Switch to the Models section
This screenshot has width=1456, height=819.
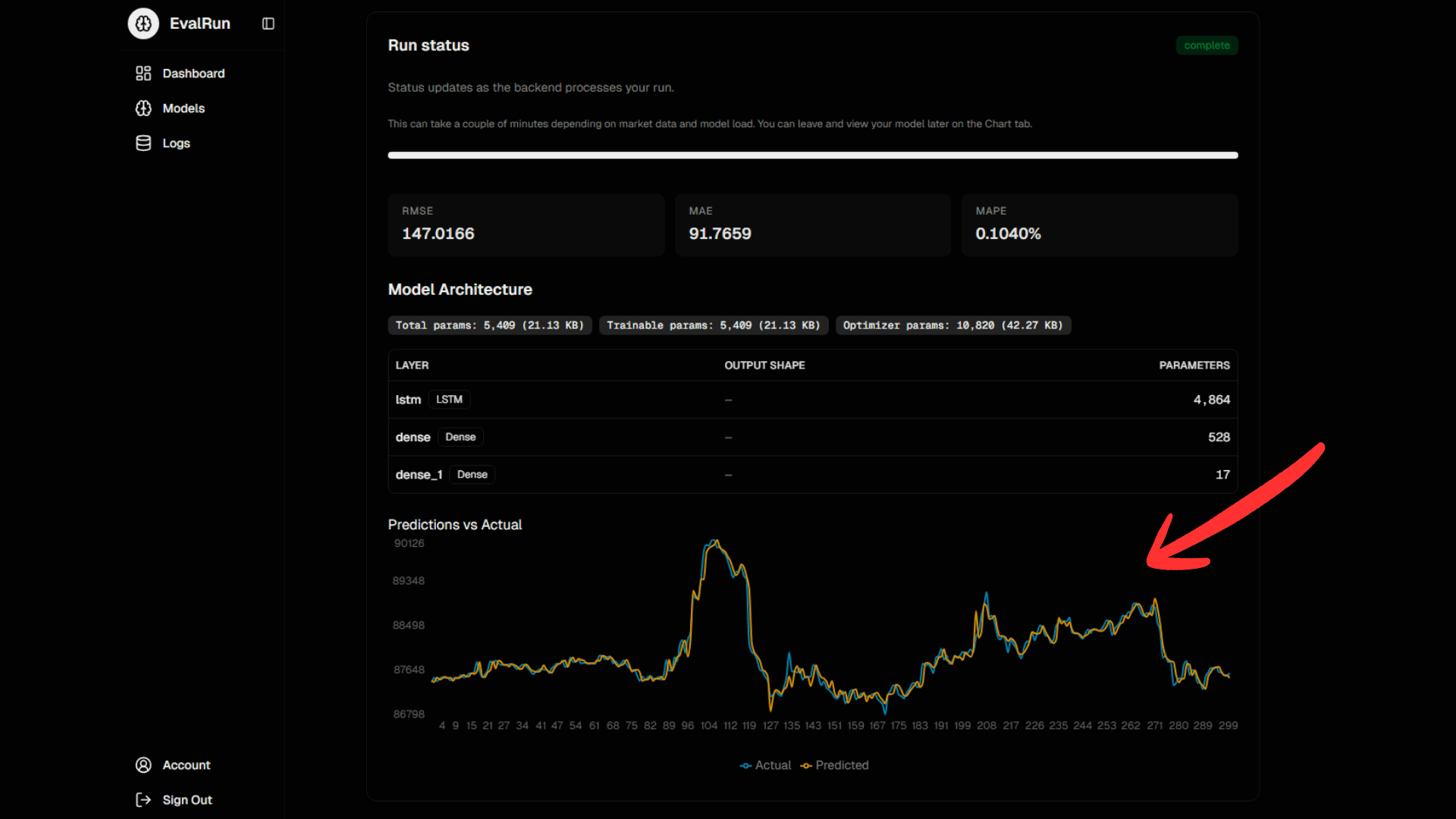click(x=183, y=108)
